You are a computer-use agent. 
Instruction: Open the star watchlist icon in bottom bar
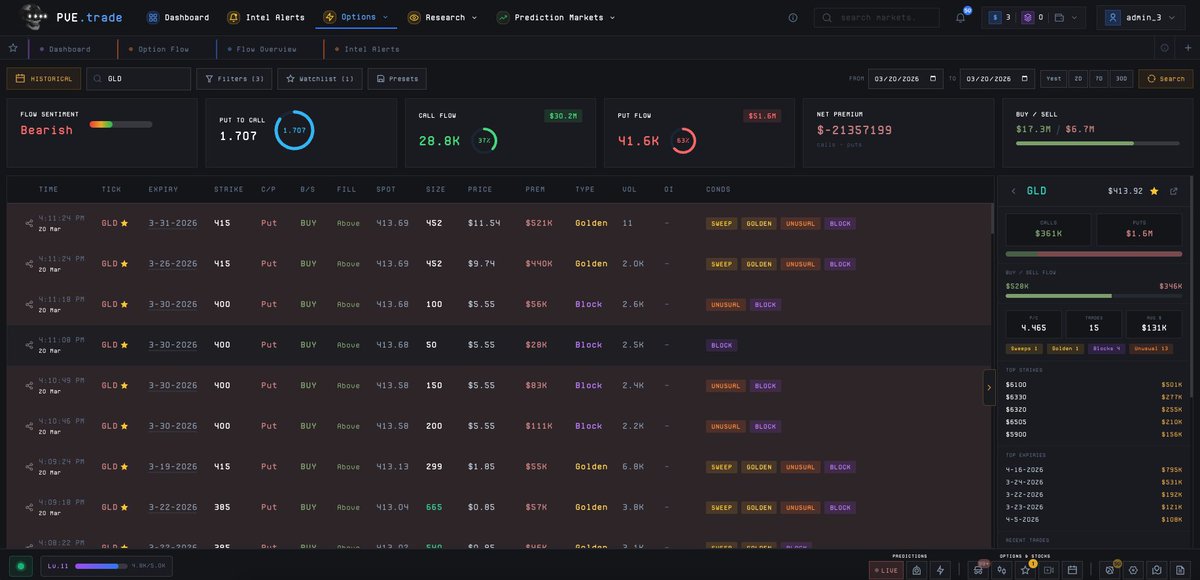1025,569
